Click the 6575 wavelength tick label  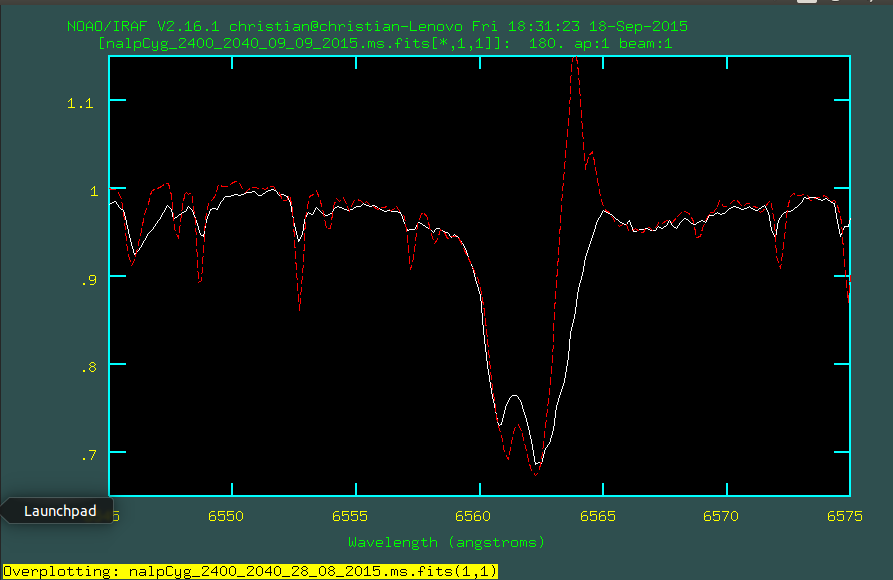point(844,516)
